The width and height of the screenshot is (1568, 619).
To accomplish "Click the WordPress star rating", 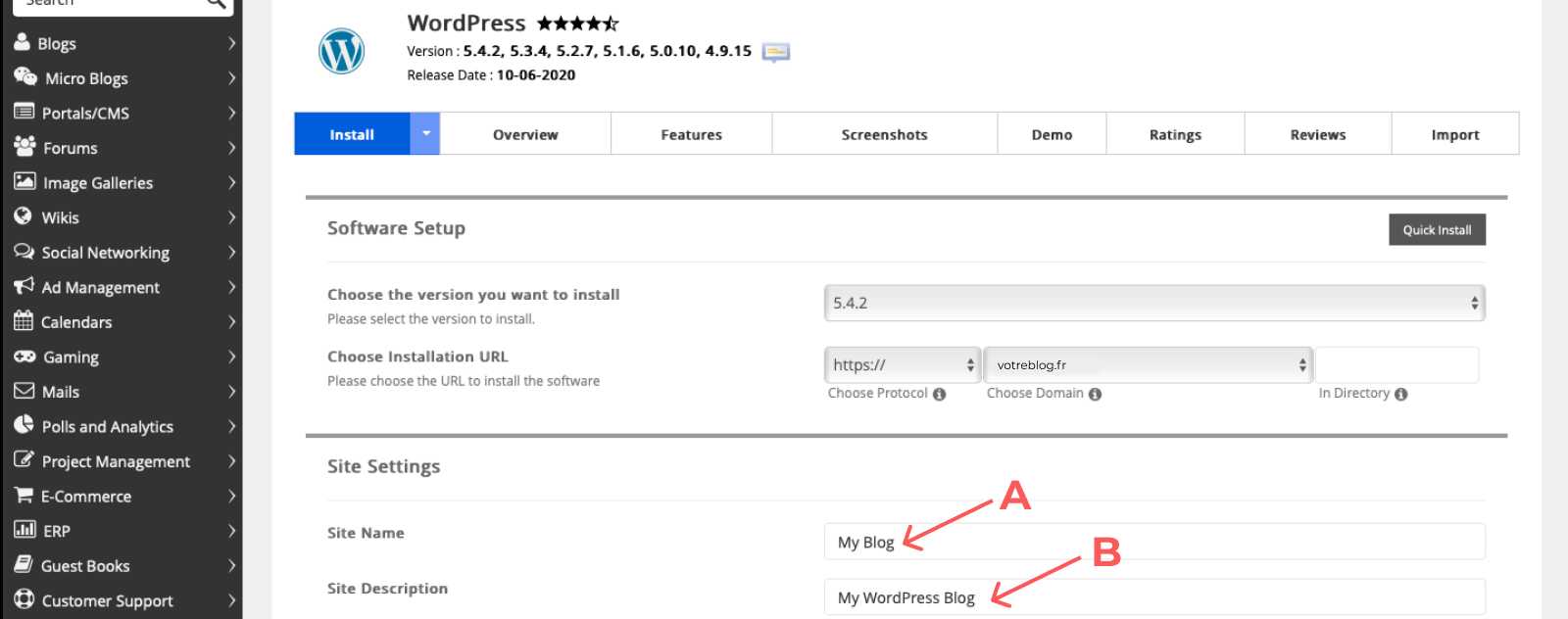I will click(578, 23).
